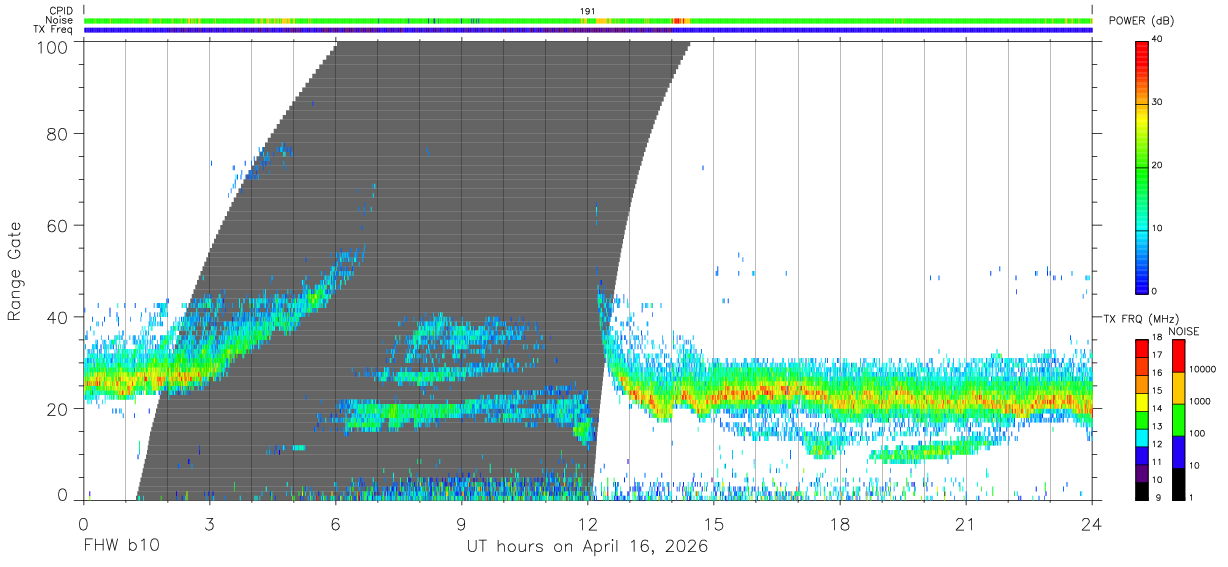Click the time axis tick label '15'
1228x567 pixels.
point(713,523)
